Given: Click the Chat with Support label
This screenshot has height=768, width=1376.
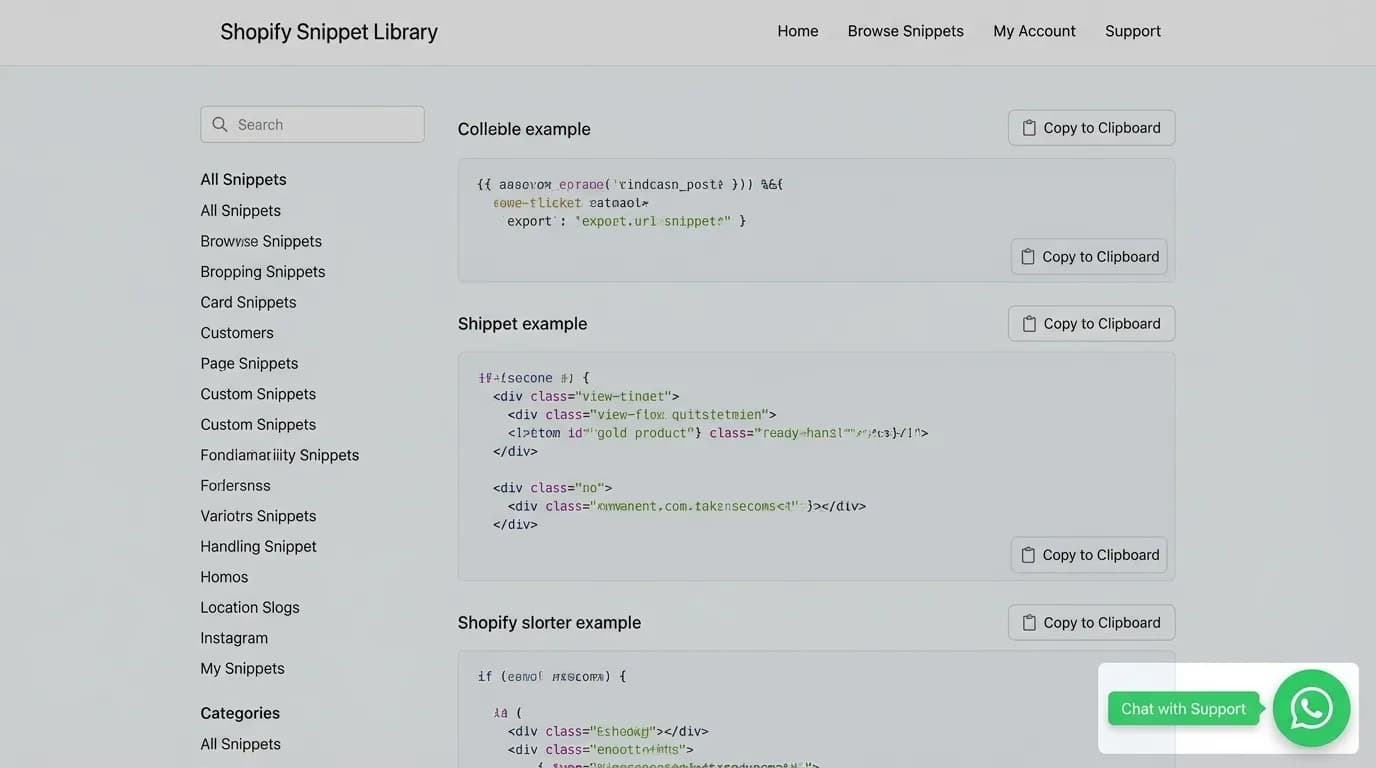Looking at the screenshot, I should click(1183, 709).
